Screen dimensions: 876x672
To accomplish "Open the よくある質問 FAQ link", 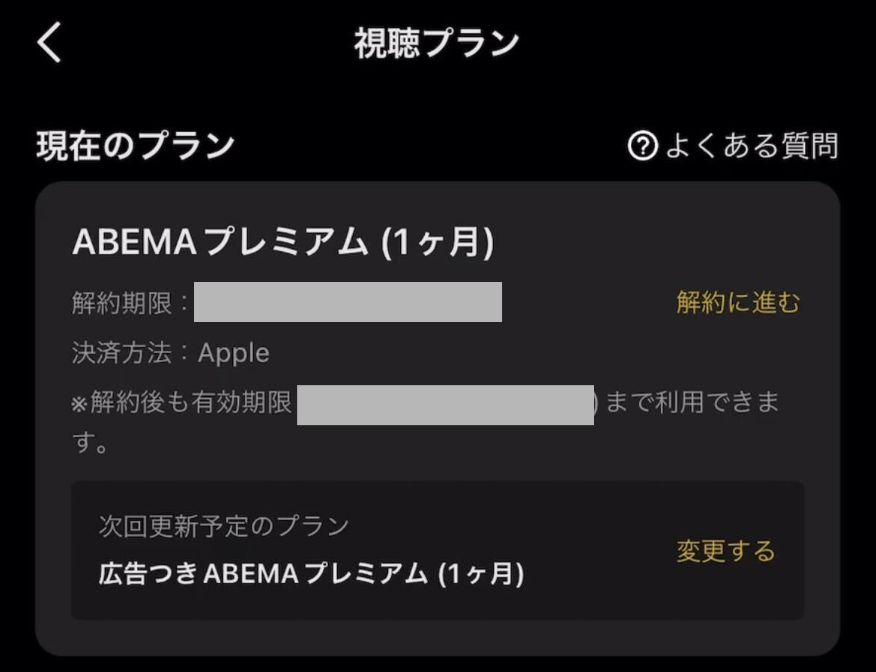I will tap(750, 147).
